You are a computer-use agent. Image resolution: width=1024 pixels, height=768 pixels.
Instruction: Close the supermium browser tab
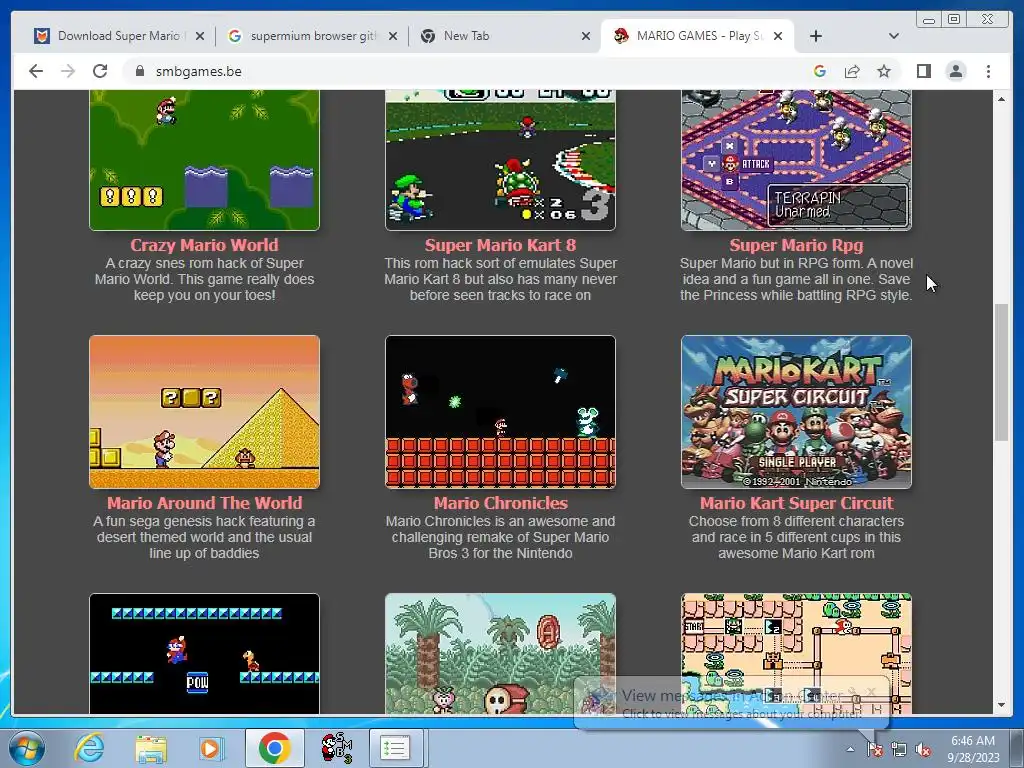click(392, 37)
